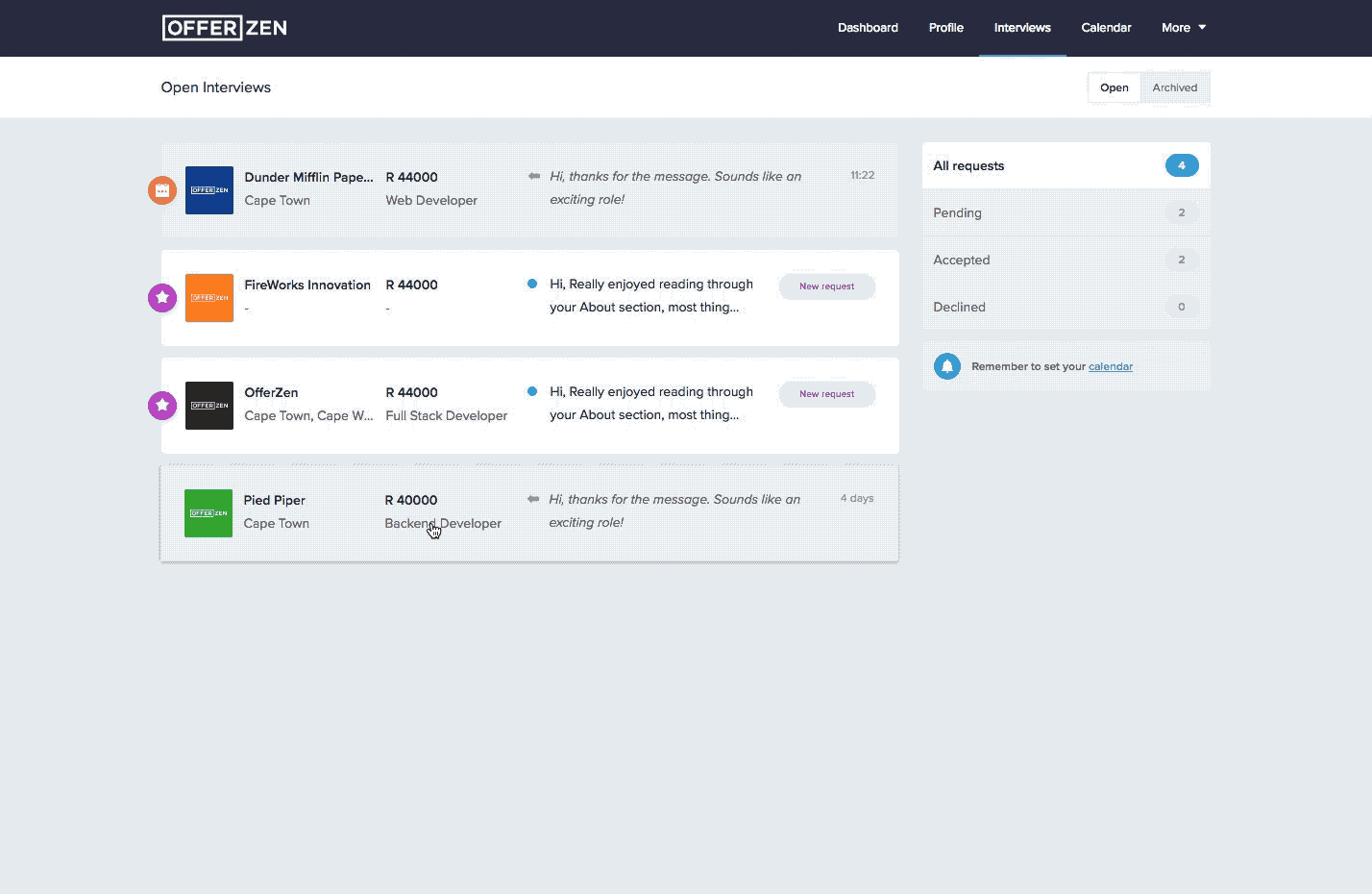Click the Web Developer role text
This screenshot has width=1372, height=894.
tap(431, 200)
